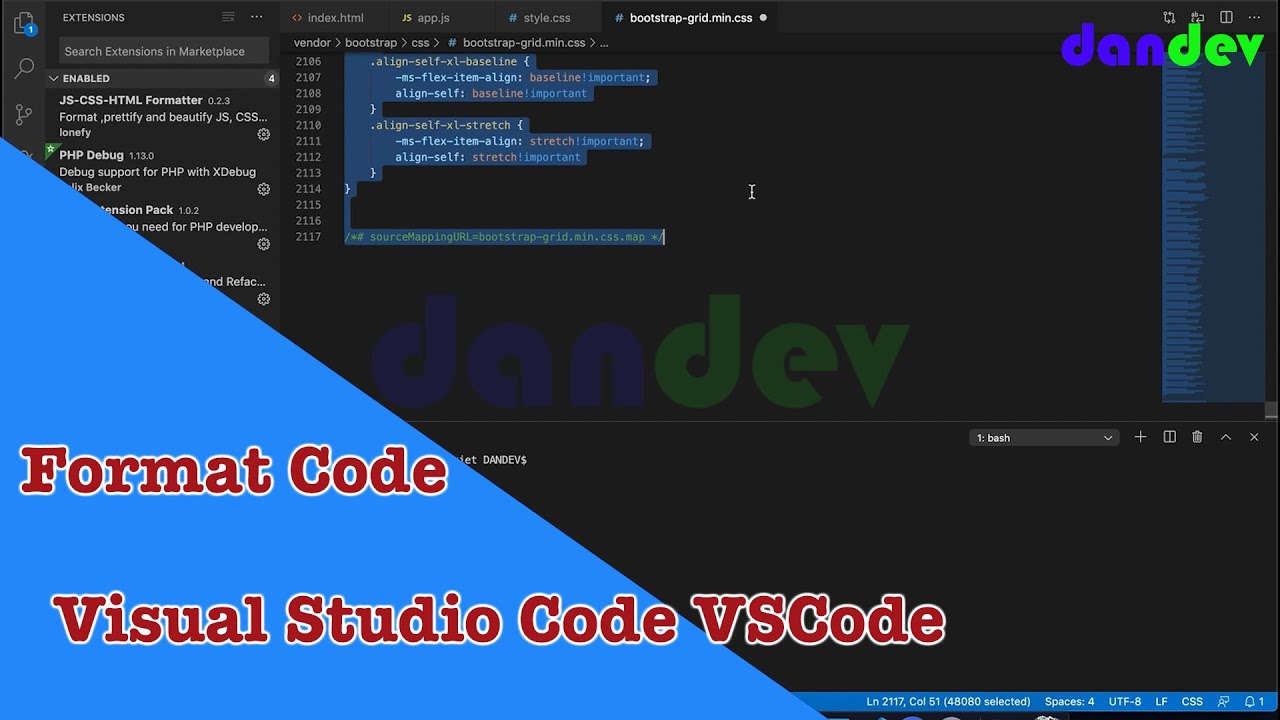Click the sourceMappingURL comment line
This screenshot has height=720, width=1280.
click(x=504, y=237)
